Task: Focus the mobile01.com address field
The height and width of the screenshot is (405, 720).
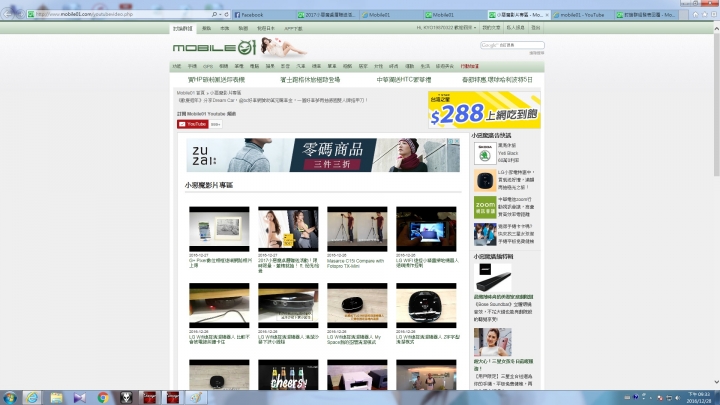Action: pyautogui.click(x=119, y=15)
